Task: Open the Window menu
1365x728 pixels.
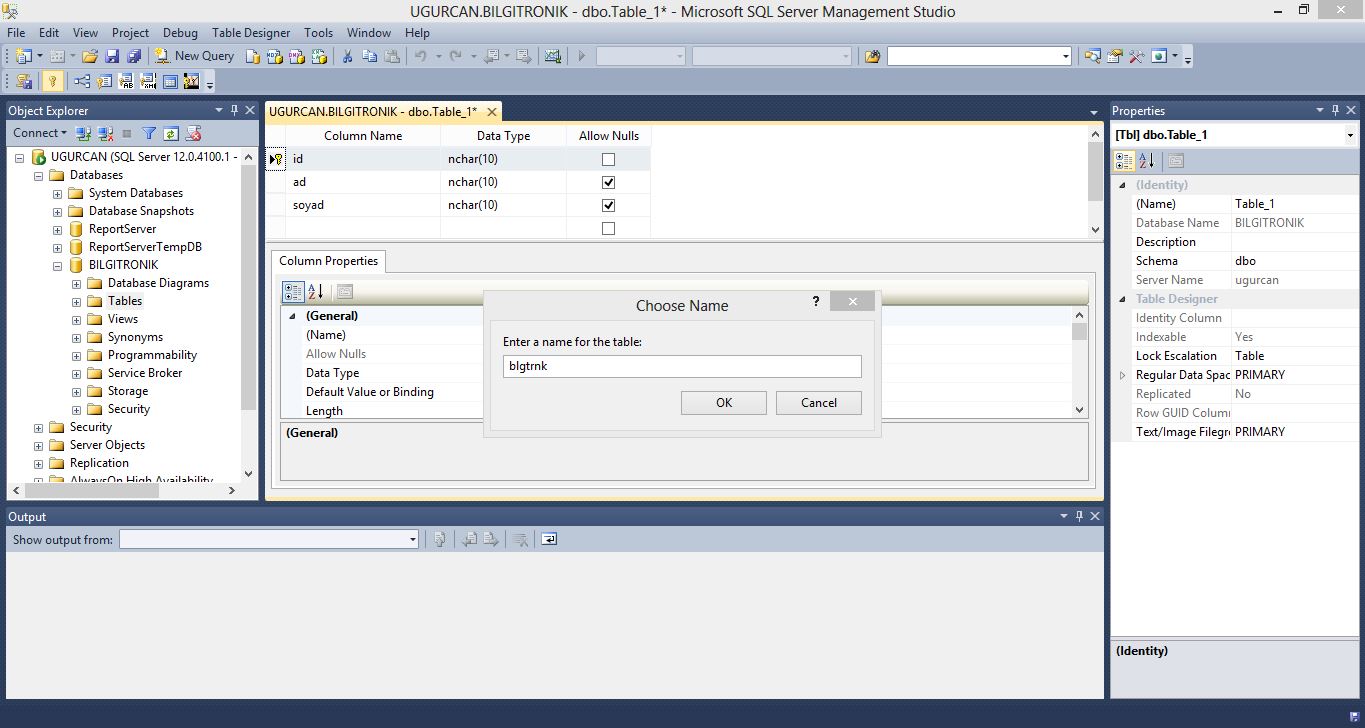Action: [x=369, y=32]
